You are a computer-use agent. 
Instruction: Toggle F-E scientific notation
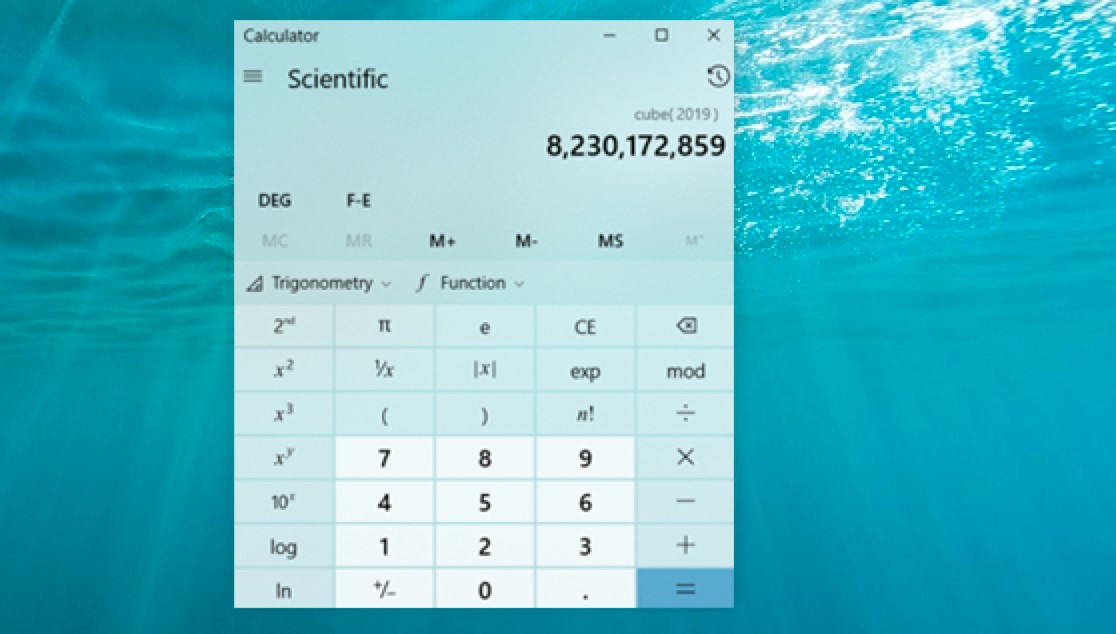click(358, 200)
